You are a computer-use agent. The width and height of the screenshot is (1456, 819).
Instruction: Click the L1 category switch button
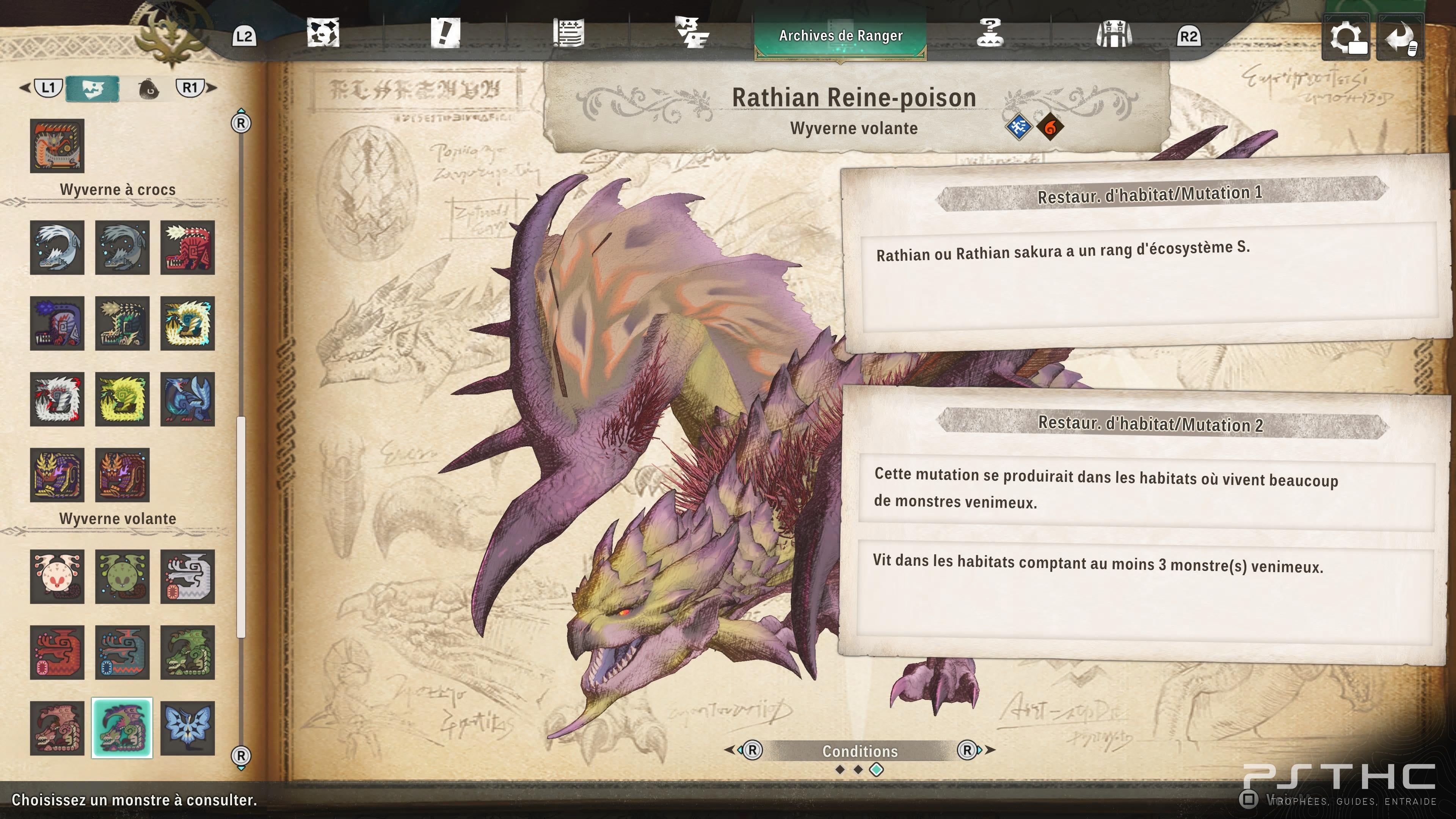pos(48,88)
